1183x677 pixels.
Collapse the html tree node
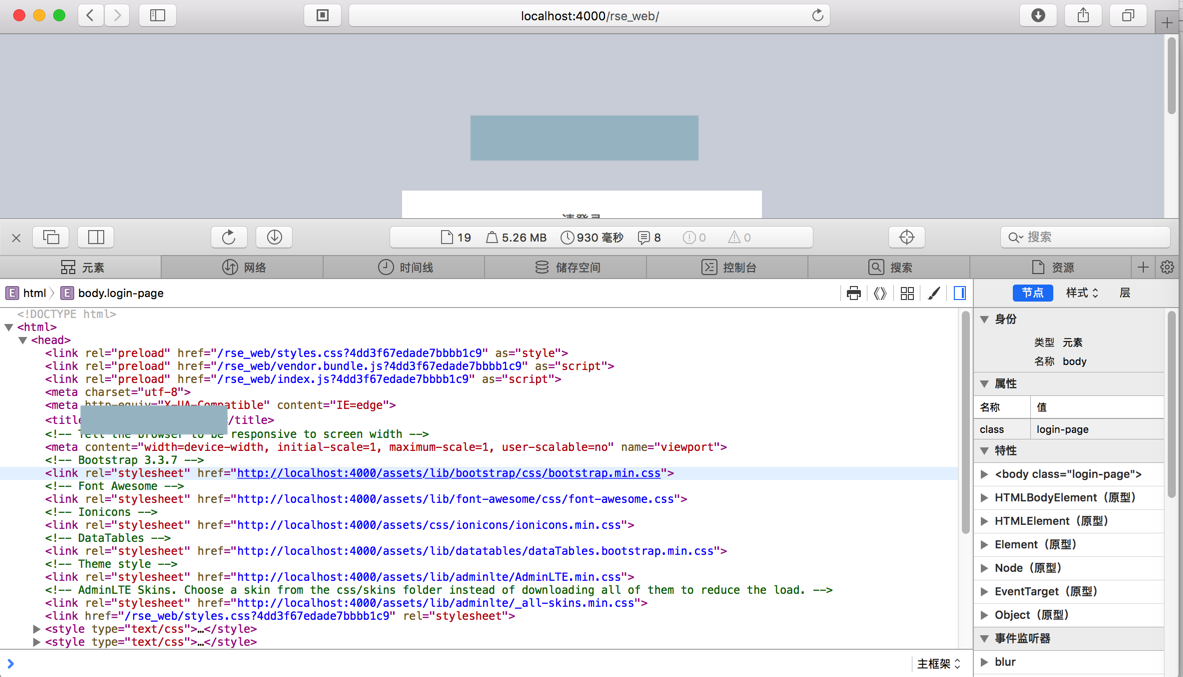pyautogui.click(x=9, y=327)
